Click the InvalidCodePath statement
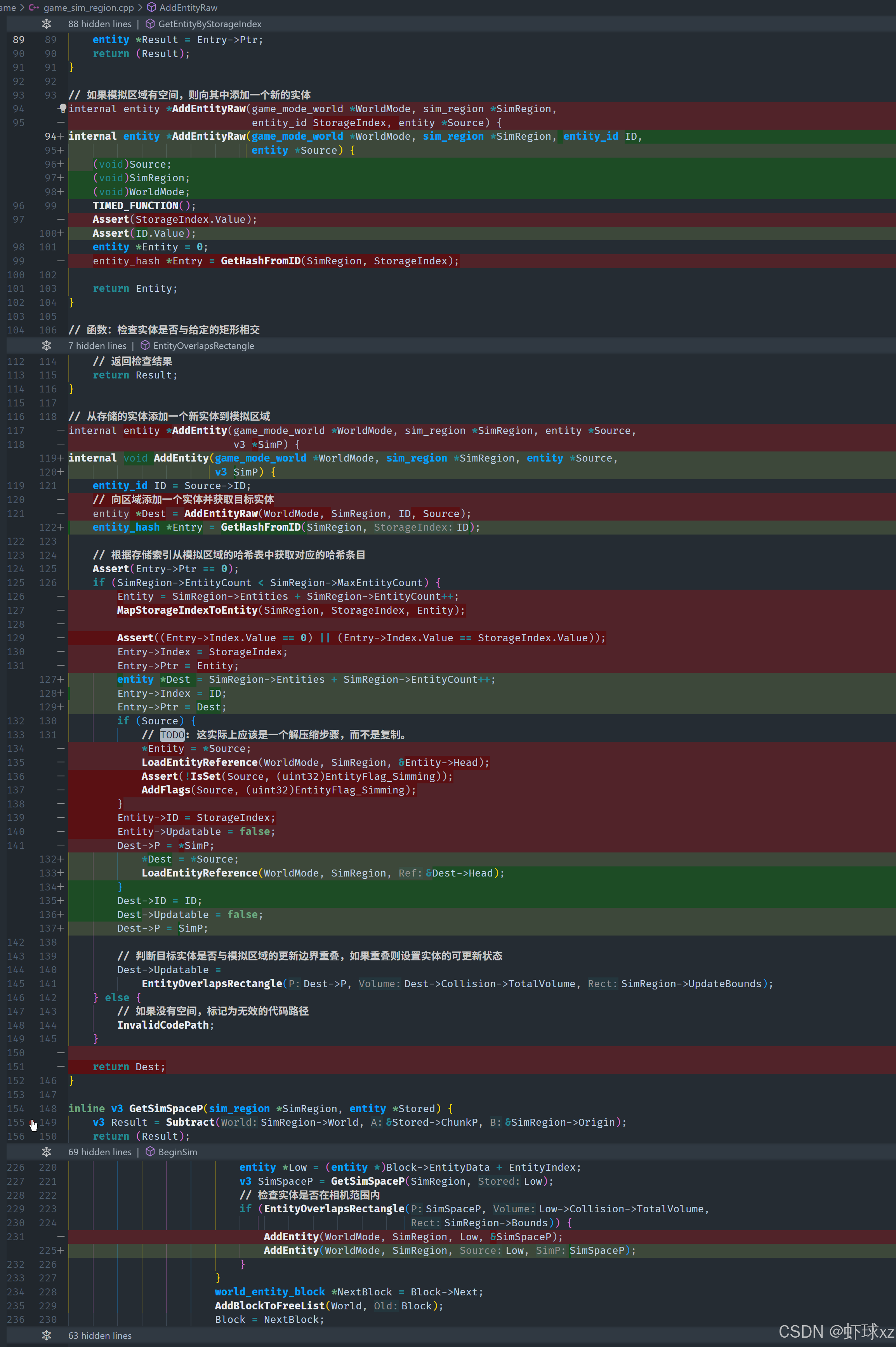 pyautogui.click(x=163, y=1025)
